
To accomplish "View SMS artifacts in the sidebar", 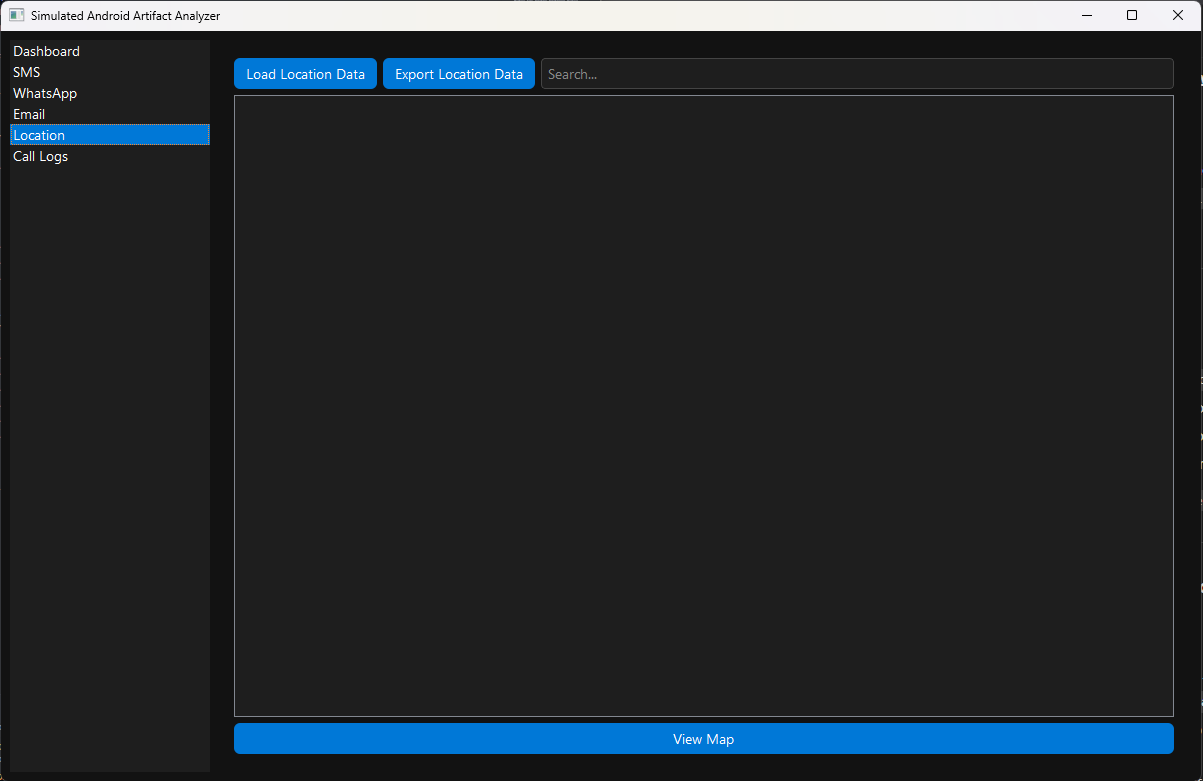I will [x=26, y=72].
